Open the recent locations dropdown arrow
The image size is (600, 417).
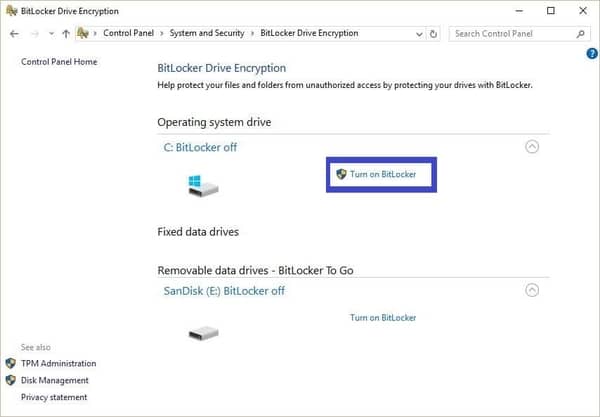click(x=51, y=34)
